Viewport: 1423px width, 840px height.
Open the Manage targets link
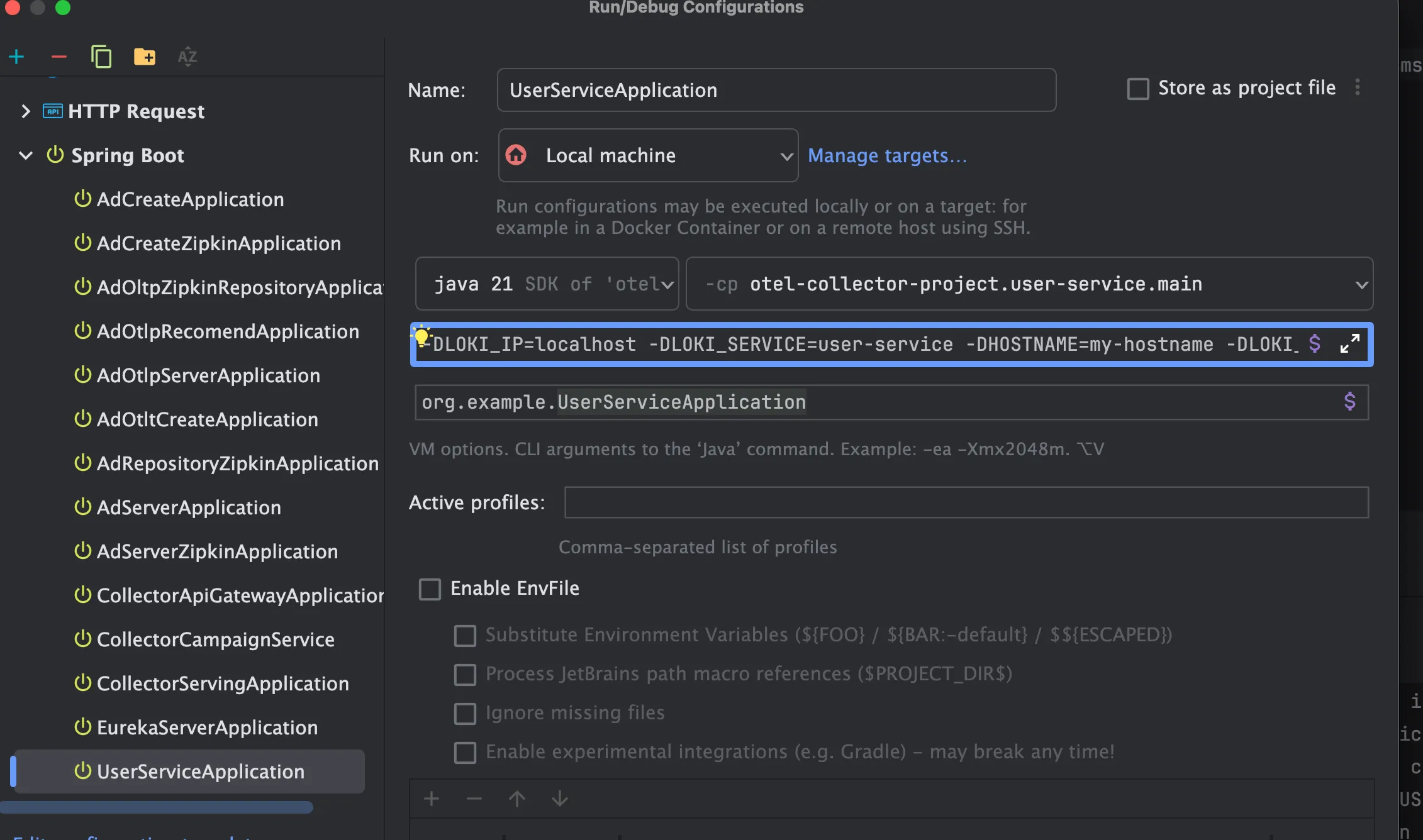(x=887, y=156)
